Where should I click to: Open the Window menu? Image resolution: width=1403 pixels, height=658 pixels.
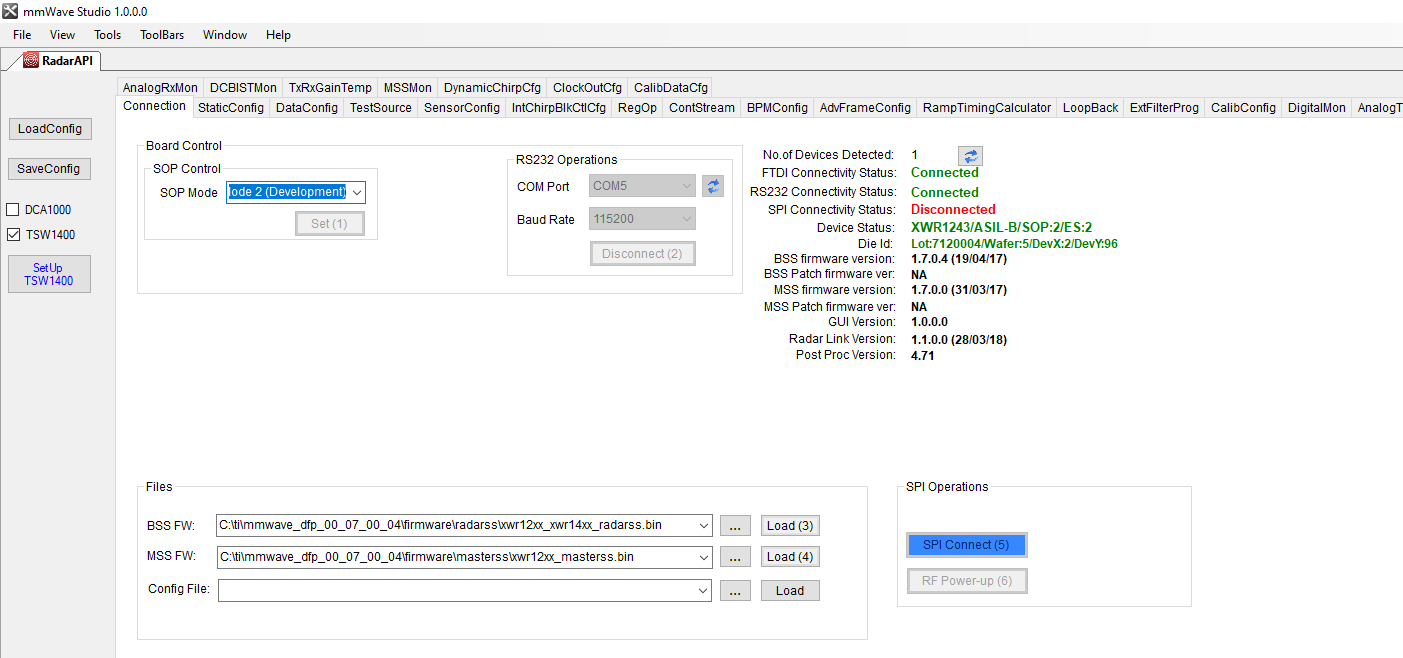click(x=225, y=35)
